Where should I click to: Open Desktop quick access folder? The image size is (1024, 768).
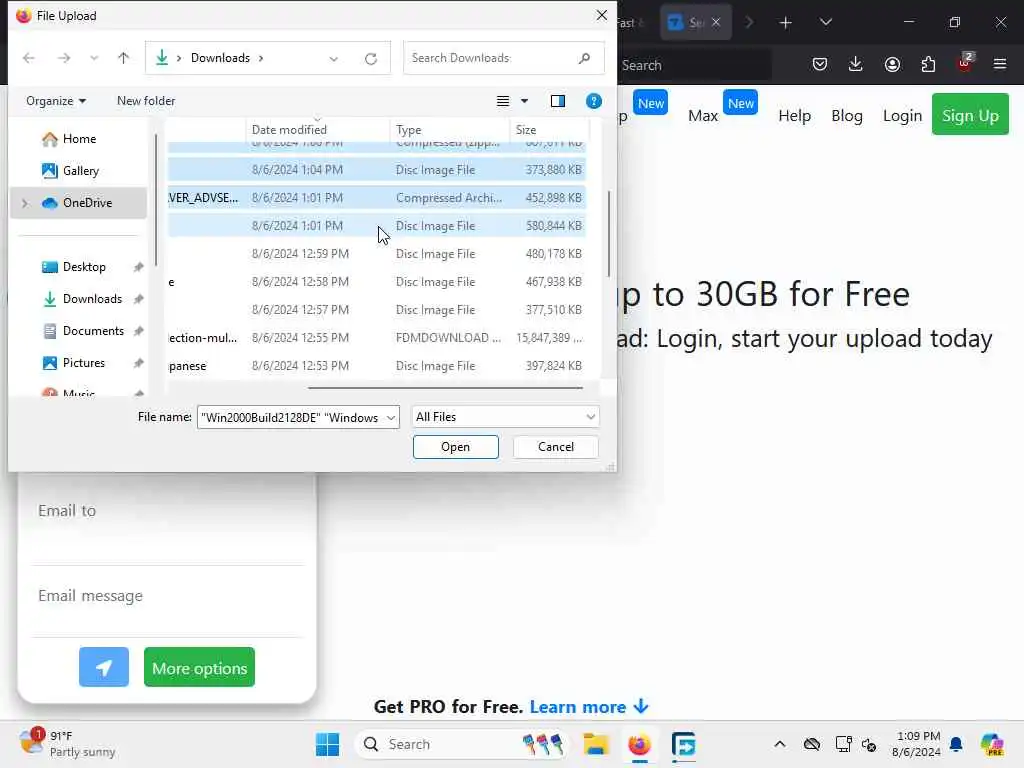point(84,267)
